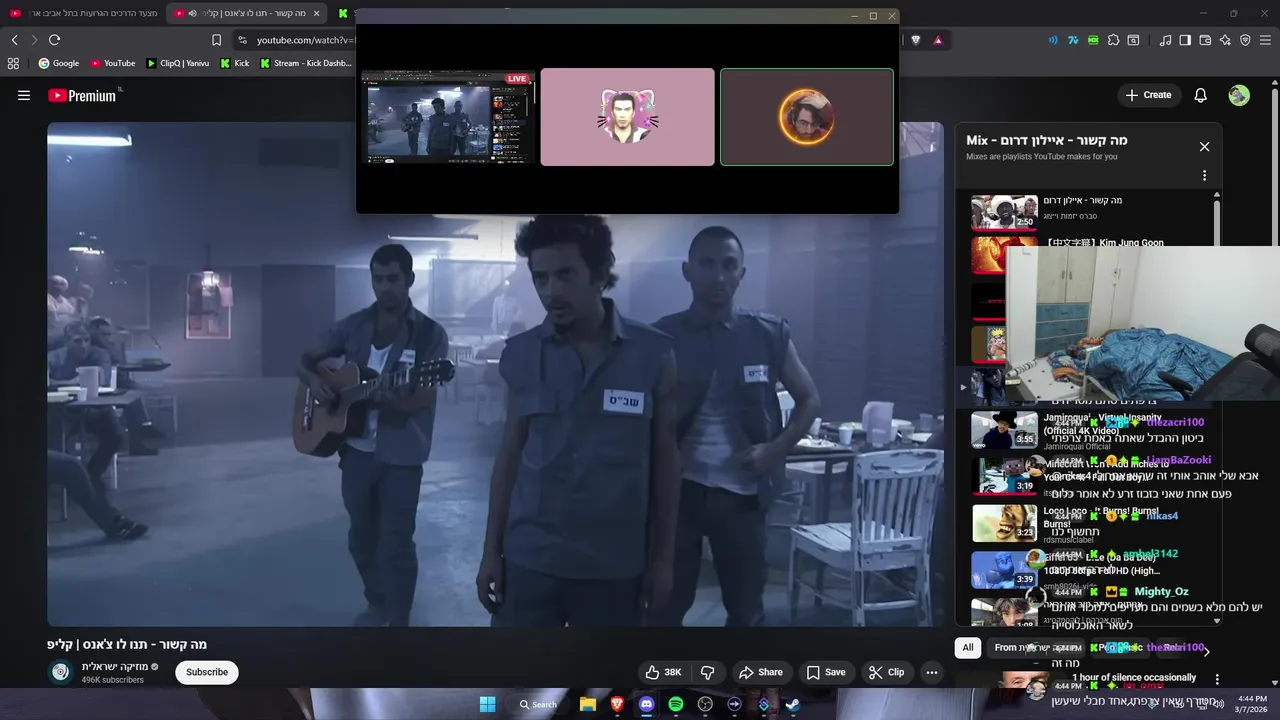Open the Kick bookmark
This screenshot has height=720, width=1280.
[234, 63]
